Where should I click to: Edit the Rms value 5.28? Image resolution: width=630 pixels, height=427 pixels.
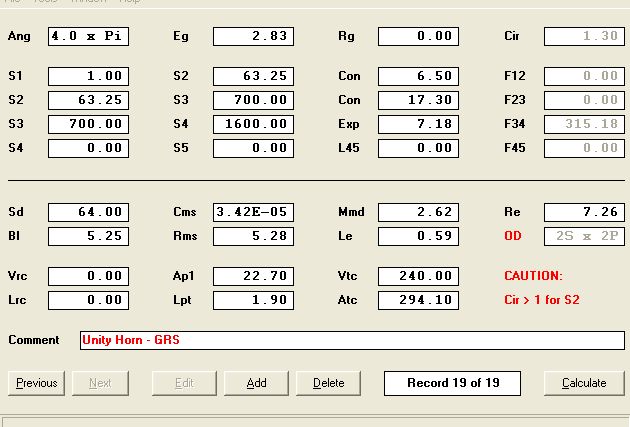254,237
